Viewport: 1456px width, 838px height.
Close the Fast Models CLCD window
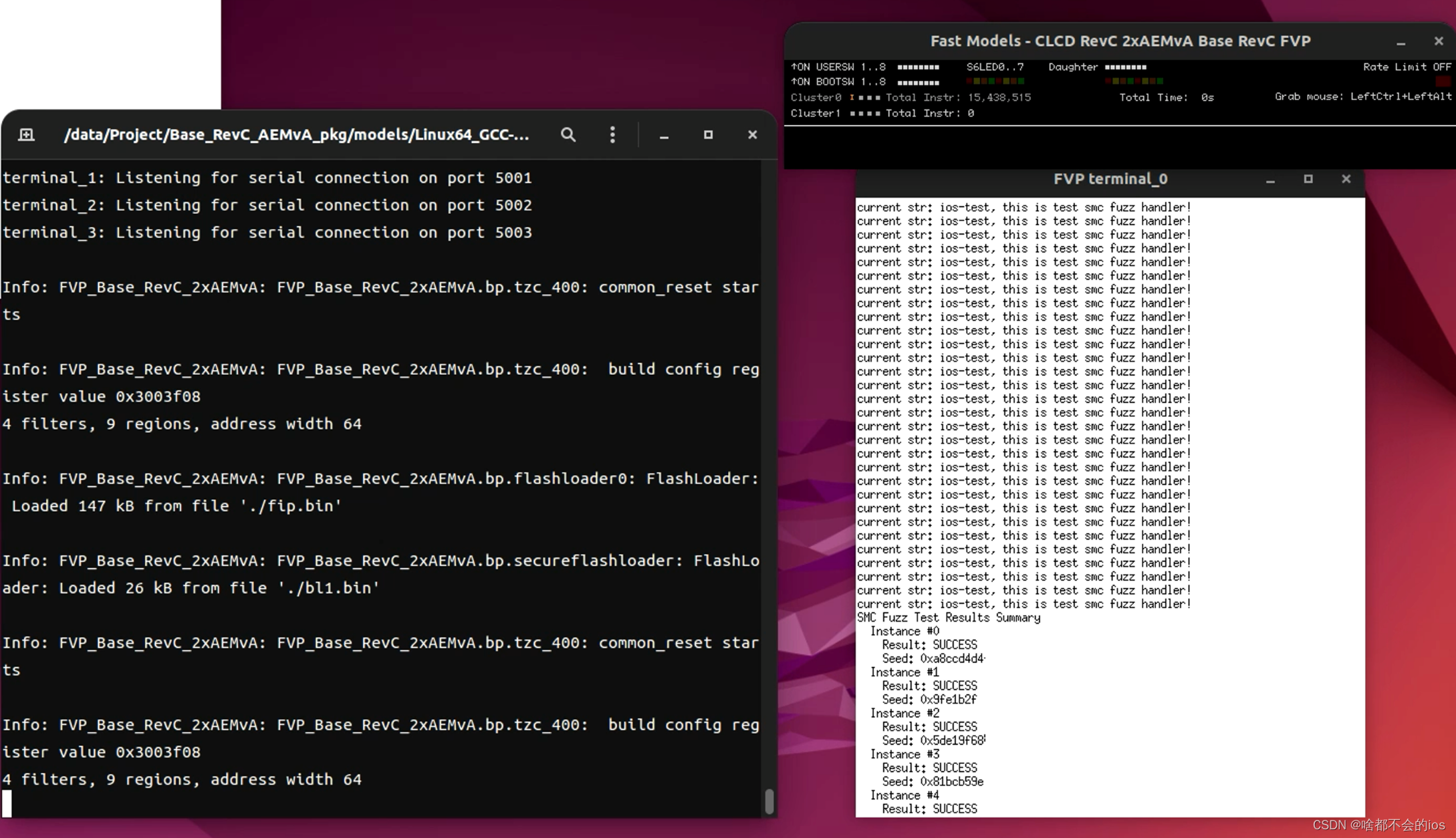1439,41
